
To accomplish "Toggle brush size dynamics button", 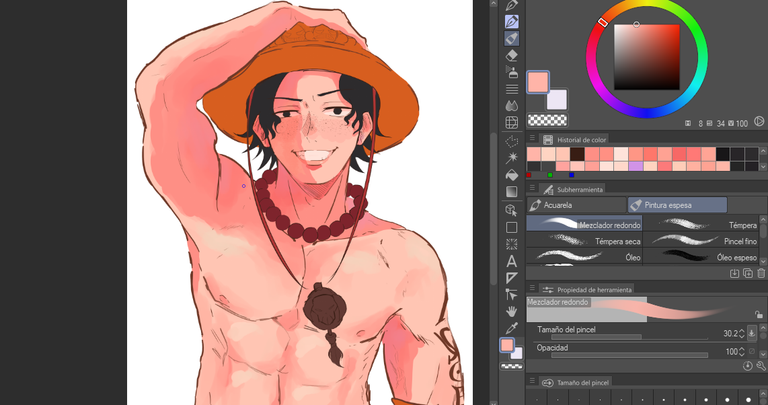I will (x=752, y=333).
